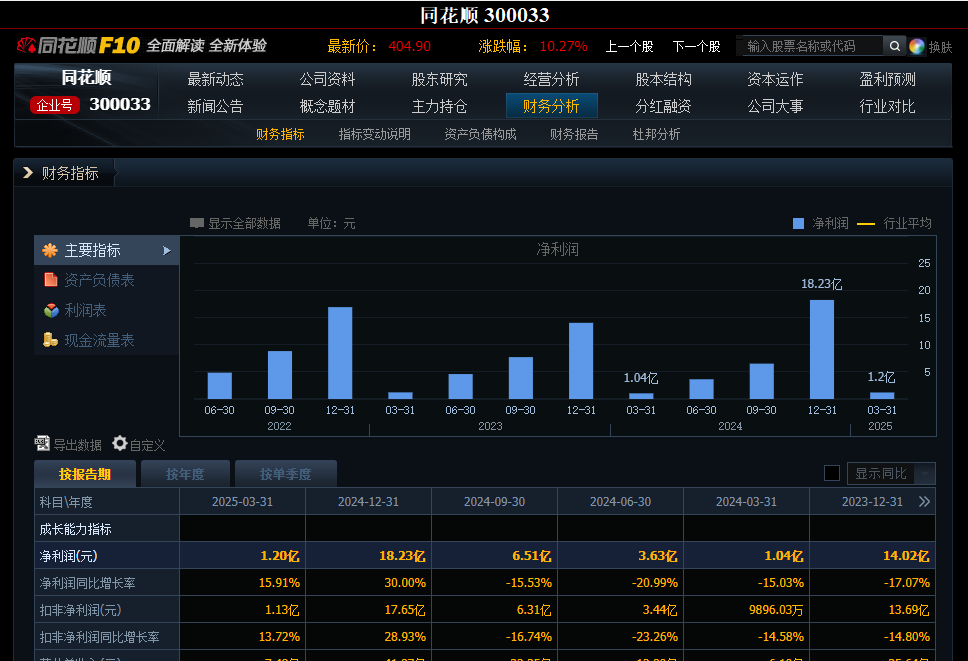
Task: Open the 新闻公告 menu
Action: pos(215,106)
